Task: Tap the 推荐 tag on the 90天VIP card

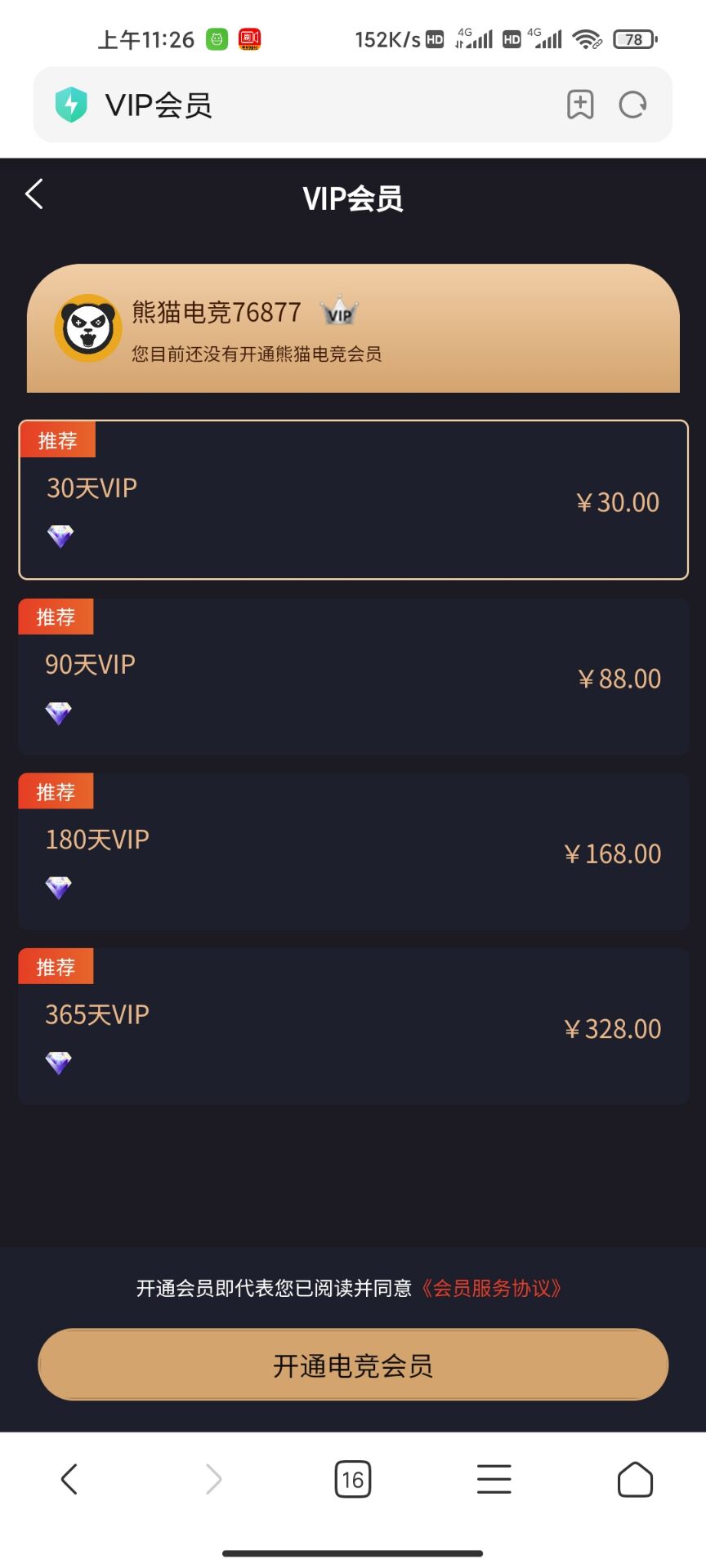Action: tap(56, 617)
